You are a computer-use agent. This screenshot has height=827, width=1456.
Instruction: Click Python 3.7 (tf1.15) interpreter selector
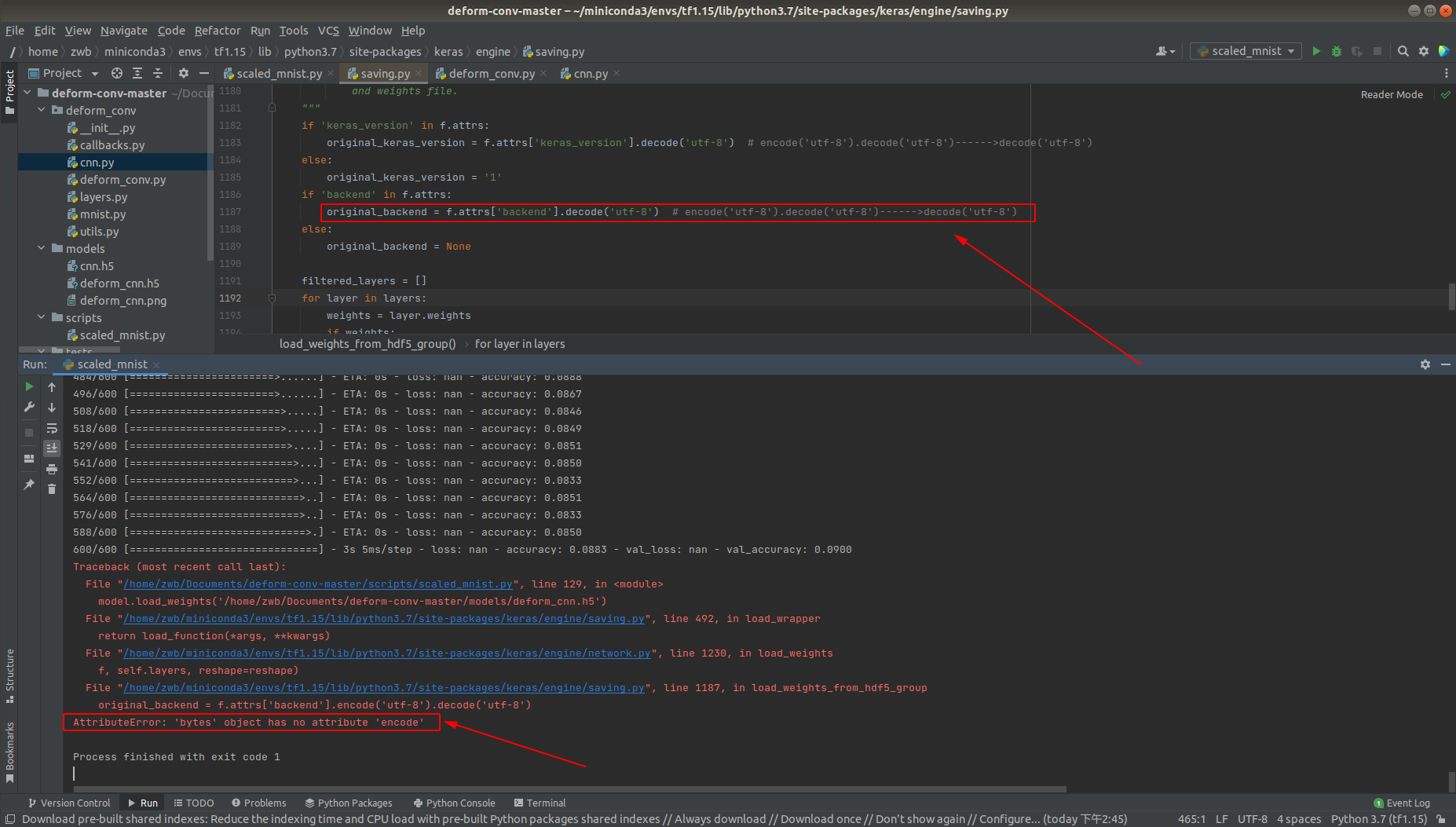[1379, 819]
